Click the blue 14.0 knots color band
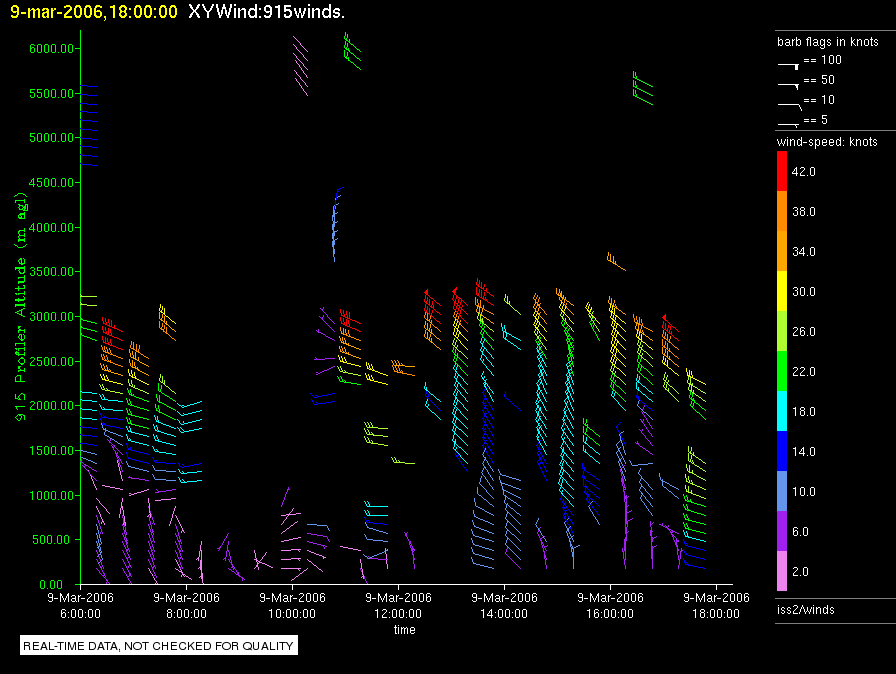 [782, 451]
